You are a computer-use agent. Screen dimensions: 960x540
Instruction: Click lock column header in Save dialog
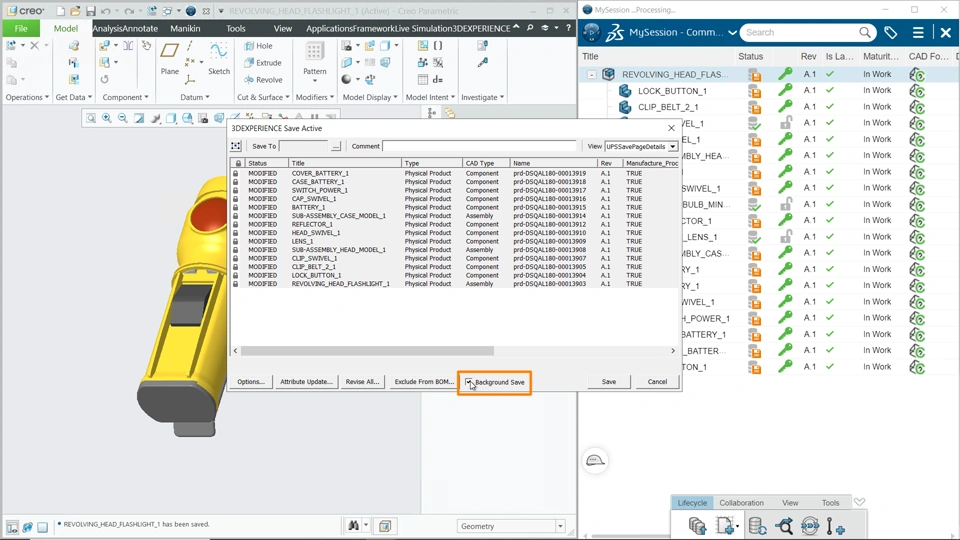(238, 163)
